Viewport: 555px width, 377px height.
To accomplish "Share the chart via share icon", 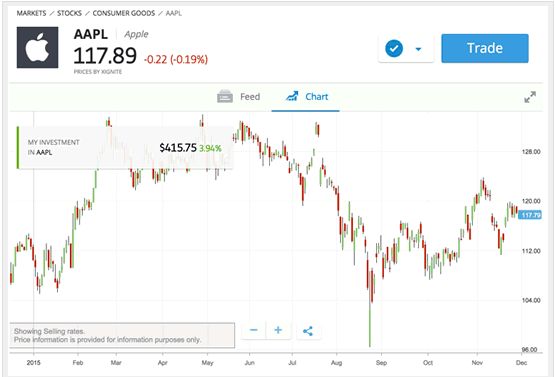I will [x=308, y=331].
